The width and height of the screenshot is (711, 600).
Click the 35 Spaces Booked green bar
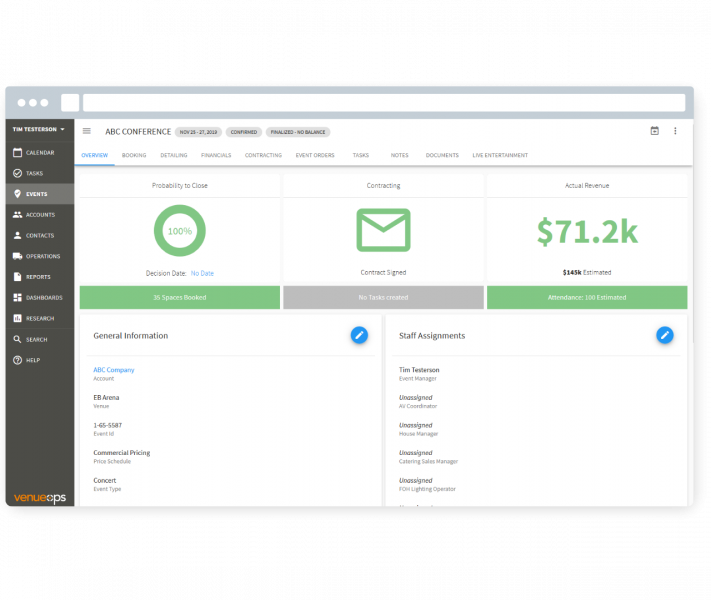coord(179,298)
